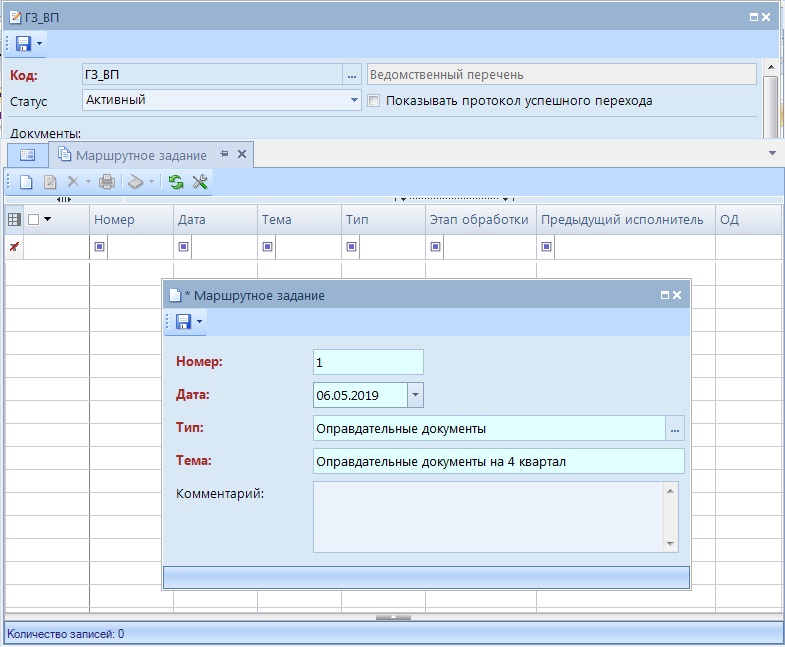Open the Дата calendar dropdown arrow
The image size is (785, 647).
(x=416, y=395)
